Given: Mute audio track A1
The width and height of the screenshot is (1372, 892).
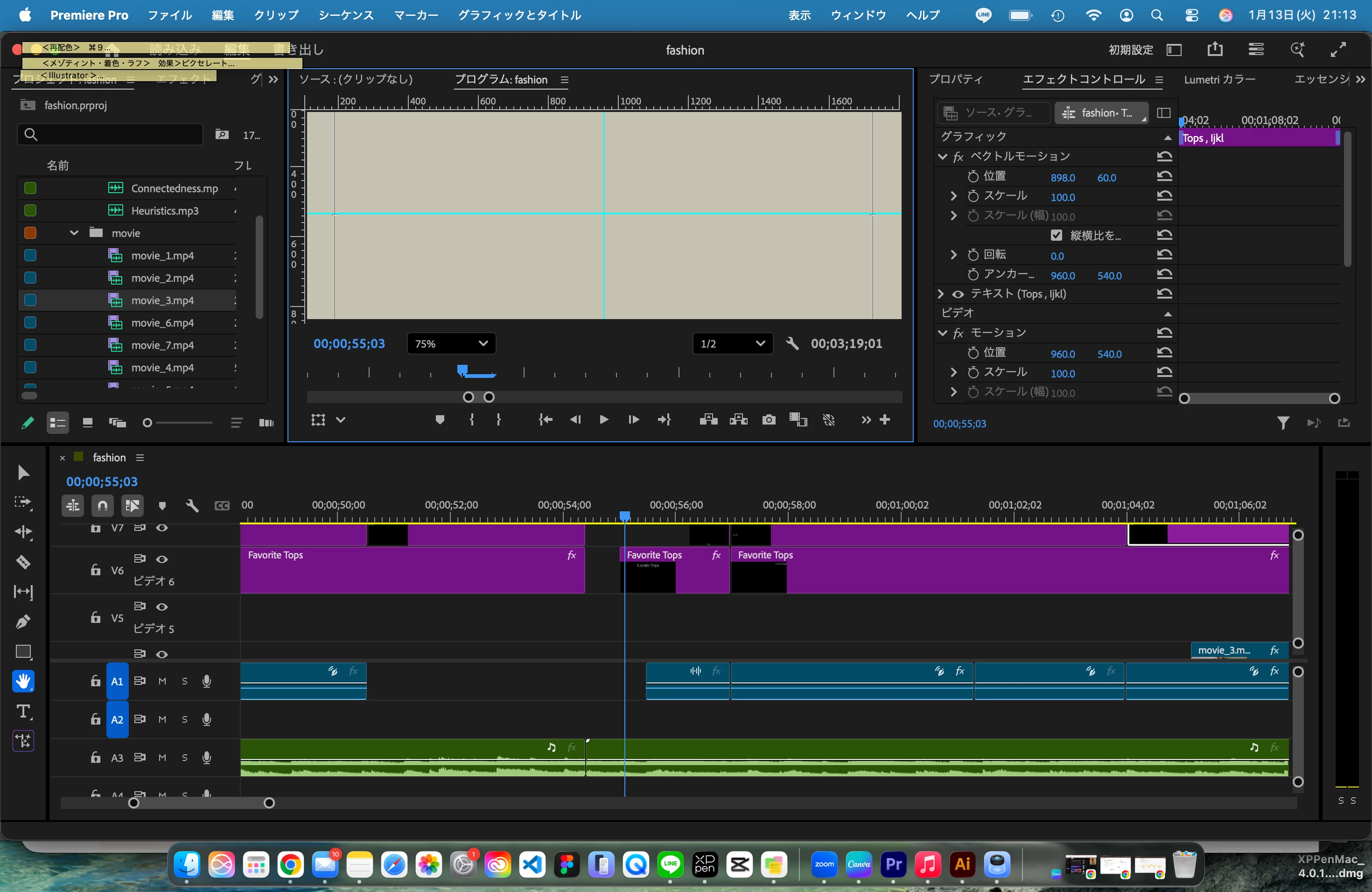Looking at the screenshot, I should point(162,681).
